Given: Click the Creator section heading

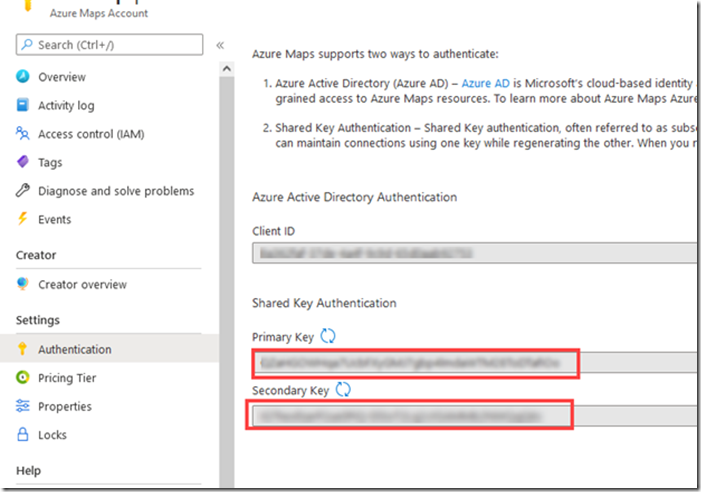Looking at the screenshot, I should click(x=36, y=255).
